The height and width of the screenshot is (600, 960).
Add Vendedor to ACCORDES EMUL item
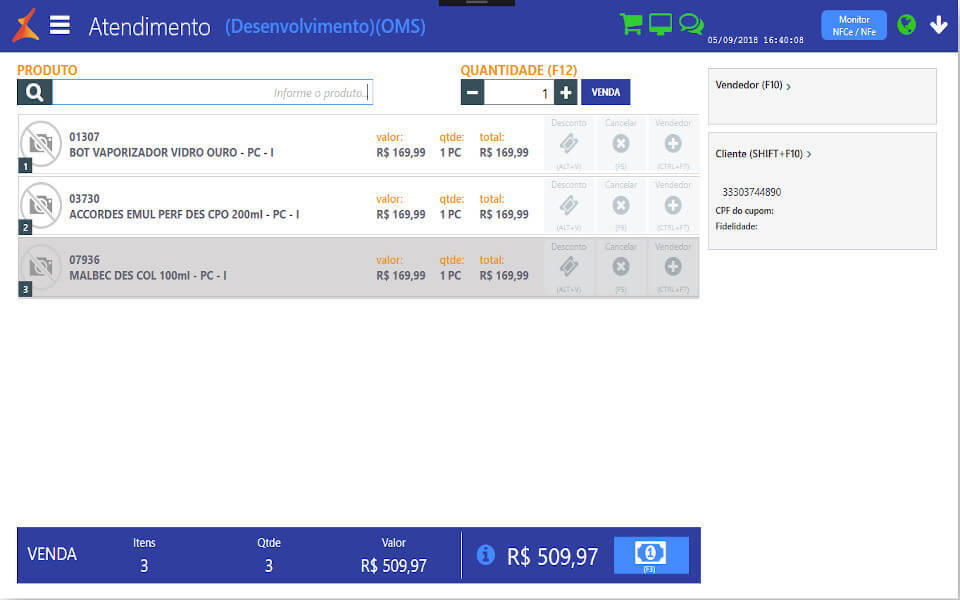[x=673, y=206]
